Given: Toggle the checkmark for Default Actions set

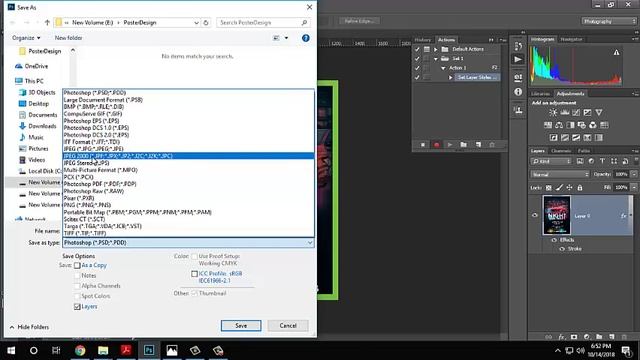Looking at the screenshot, I should (x=417, y=49).
